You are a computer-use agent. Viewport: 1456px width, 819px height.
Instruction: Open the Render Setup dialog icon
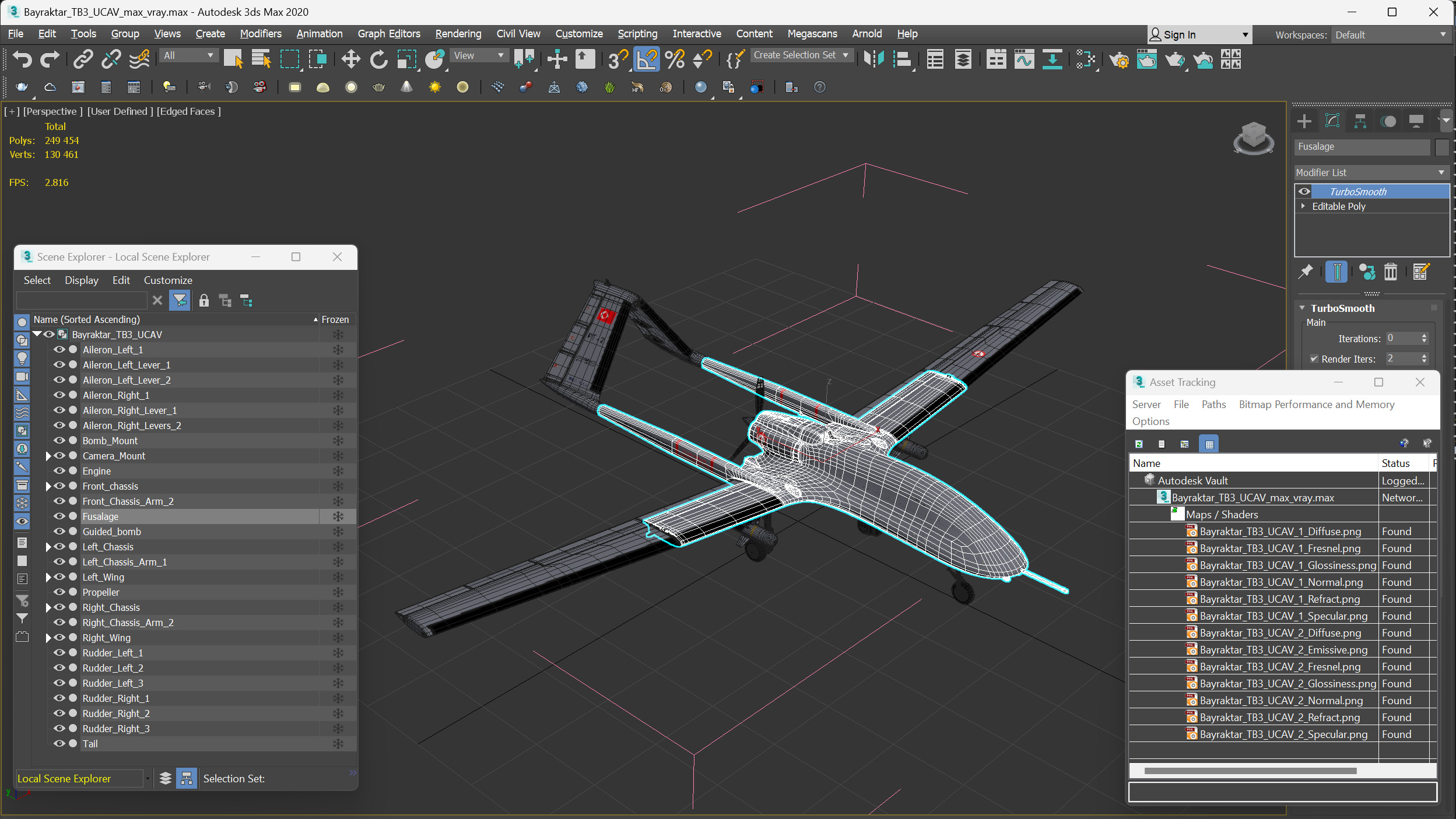1118,59
